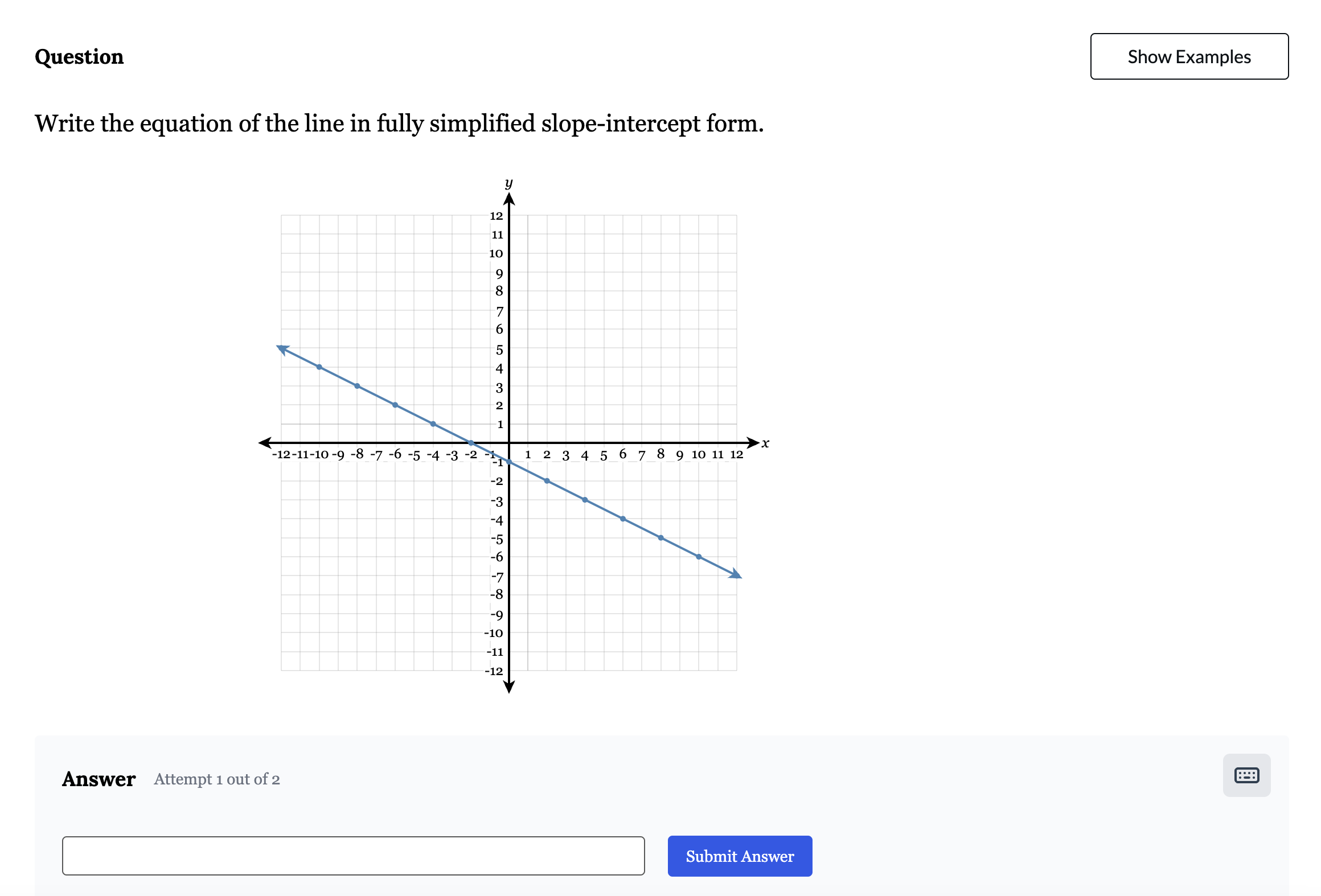Click the plotted point near negative ten comma four
1321x896 pixels.
pos(320,367)
